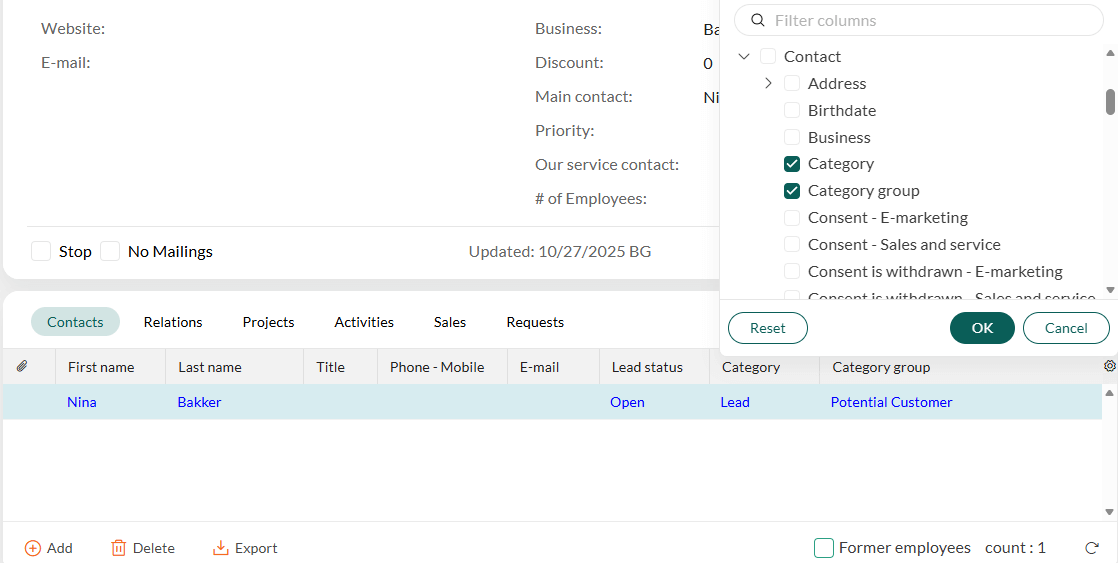Click the Delete button label
The height and width of the screenshot is (563, 1118).
tap(154, 548)
